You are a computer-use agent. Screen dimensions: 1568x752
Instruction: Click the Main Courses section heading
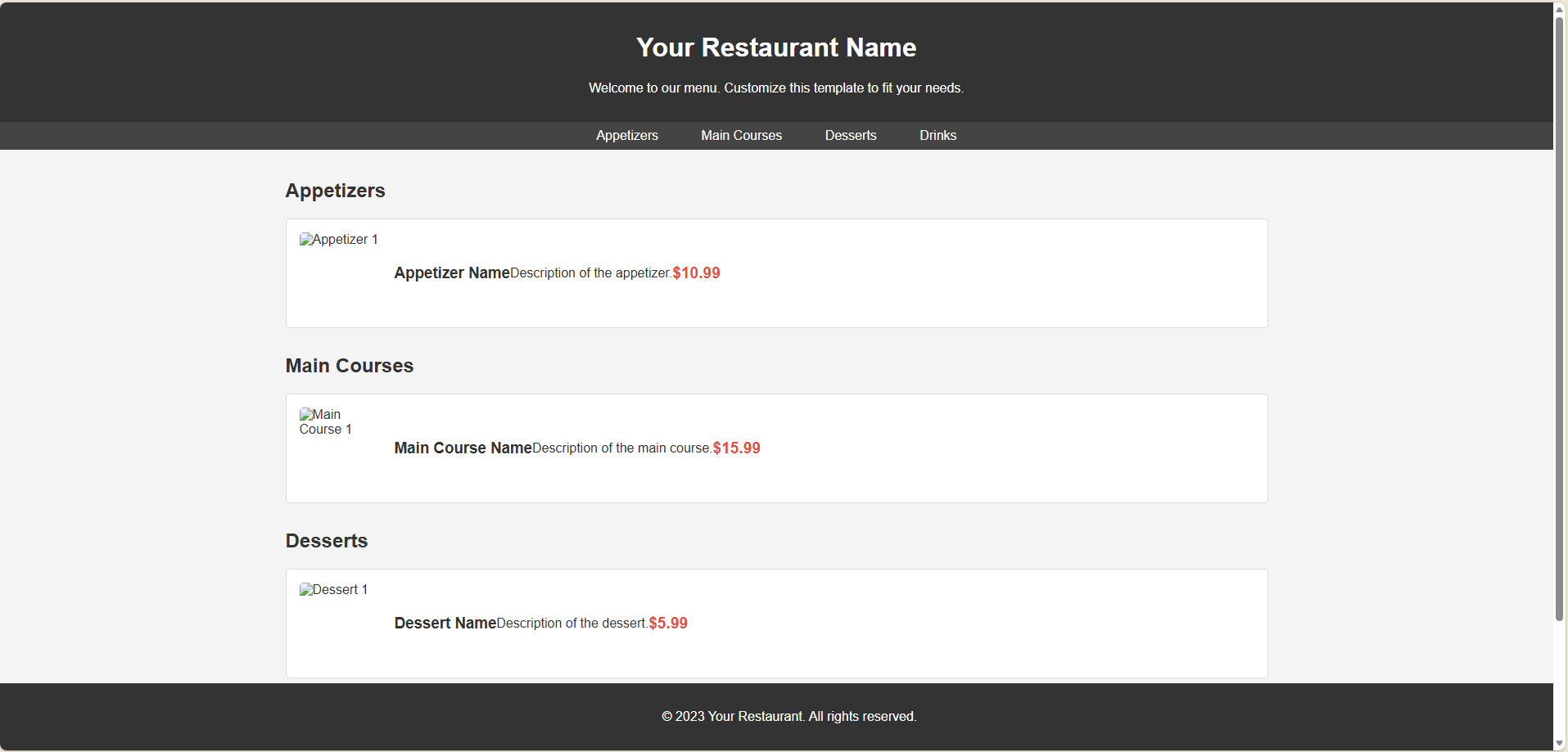(350, 366)
